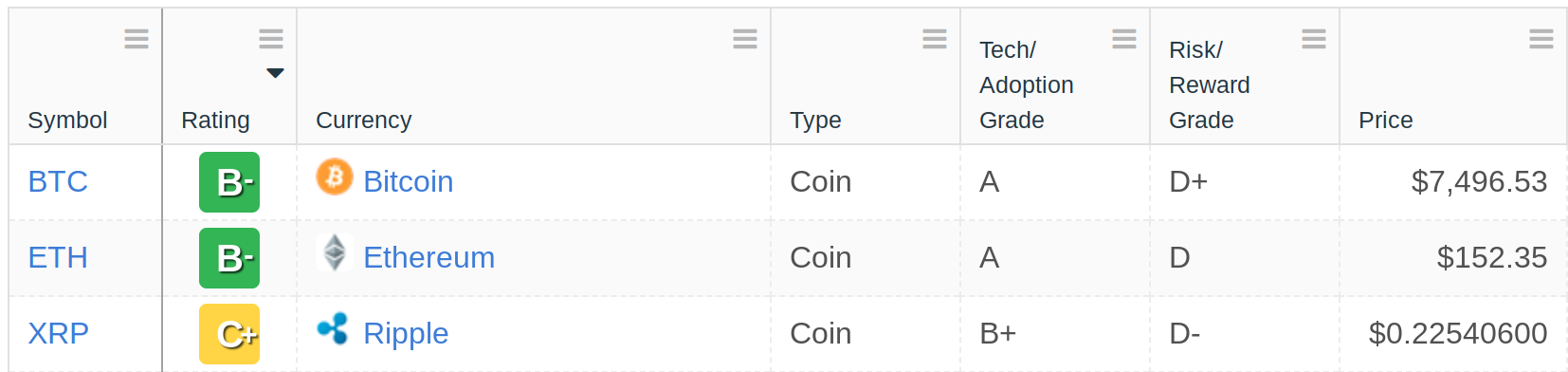Image resolution: width=1568 pixels, height=372 pixels.
Task: Open the Type column menu icon
Action: [x=935, y=39]
